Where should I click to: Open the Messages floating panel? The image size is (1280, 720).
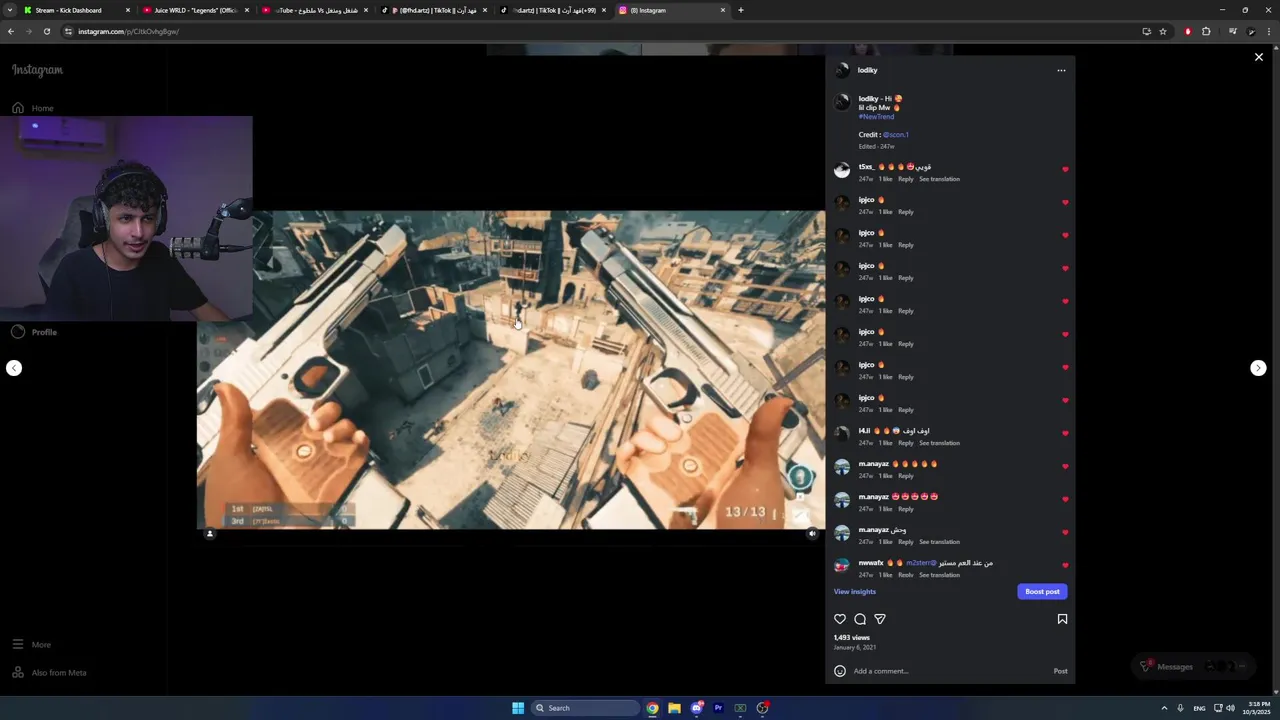[x=1196, y=666]
